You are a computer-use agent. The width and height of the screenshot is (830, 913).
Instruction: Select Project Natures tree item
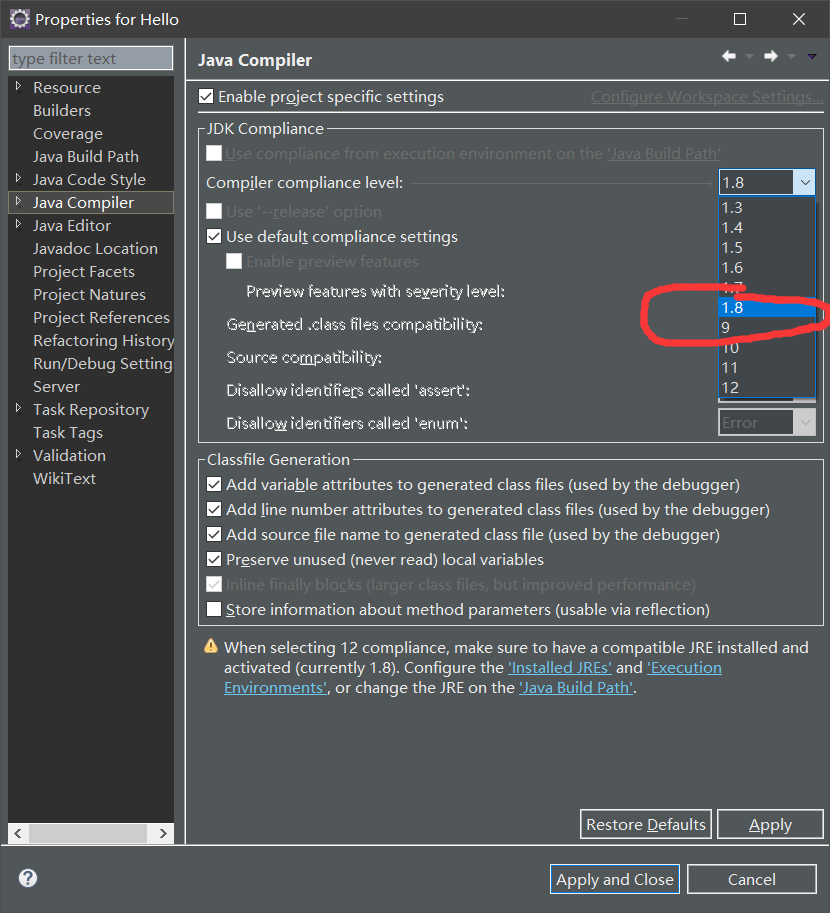[x=89, y=294]
